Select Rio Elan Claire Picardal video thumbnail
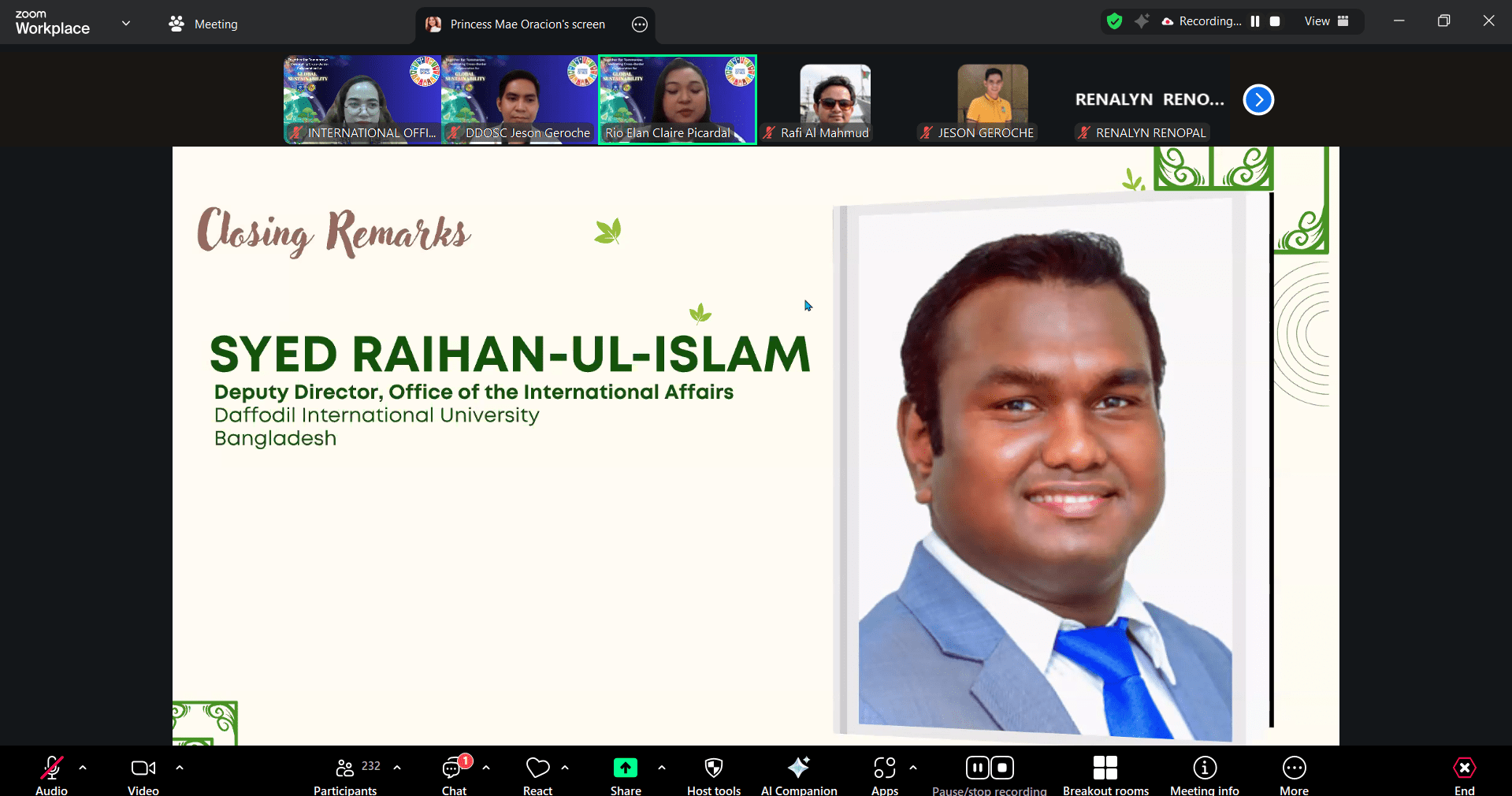The width and height of the screenshot is (1512, 796). pos(678,99)
